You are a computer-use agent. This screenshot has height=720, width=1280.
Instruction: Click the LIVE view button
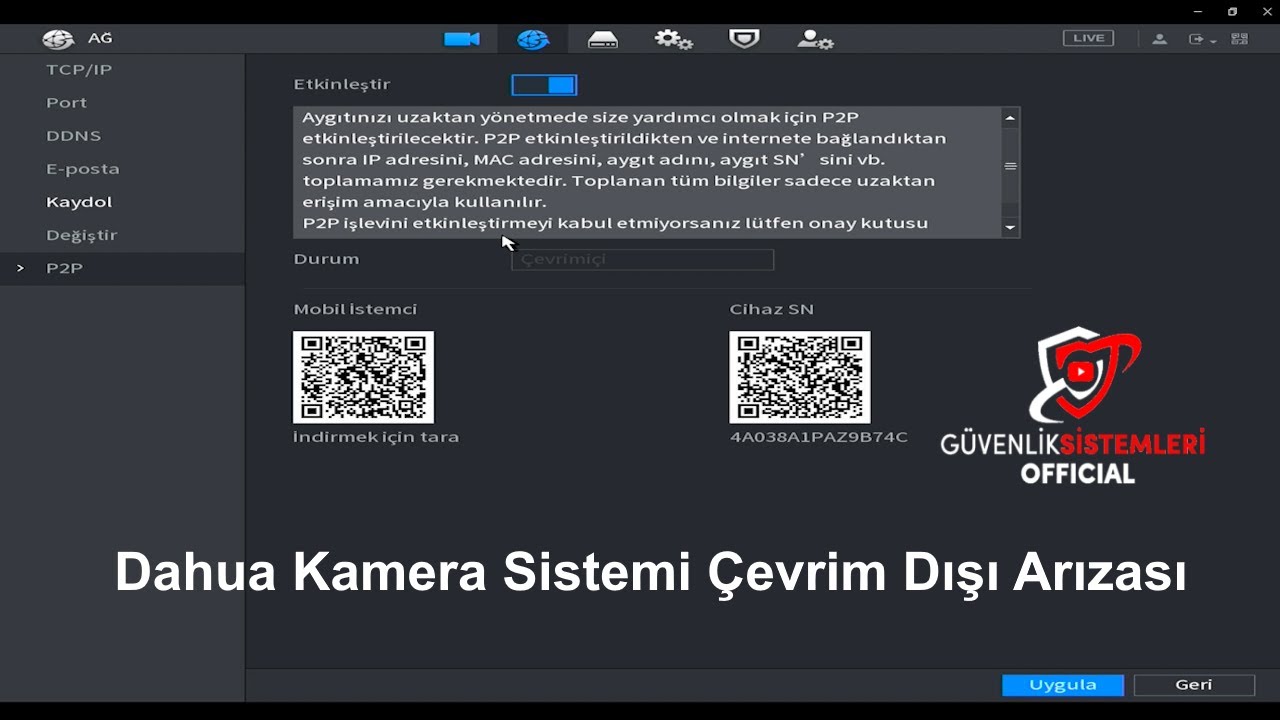(1088, 38)
